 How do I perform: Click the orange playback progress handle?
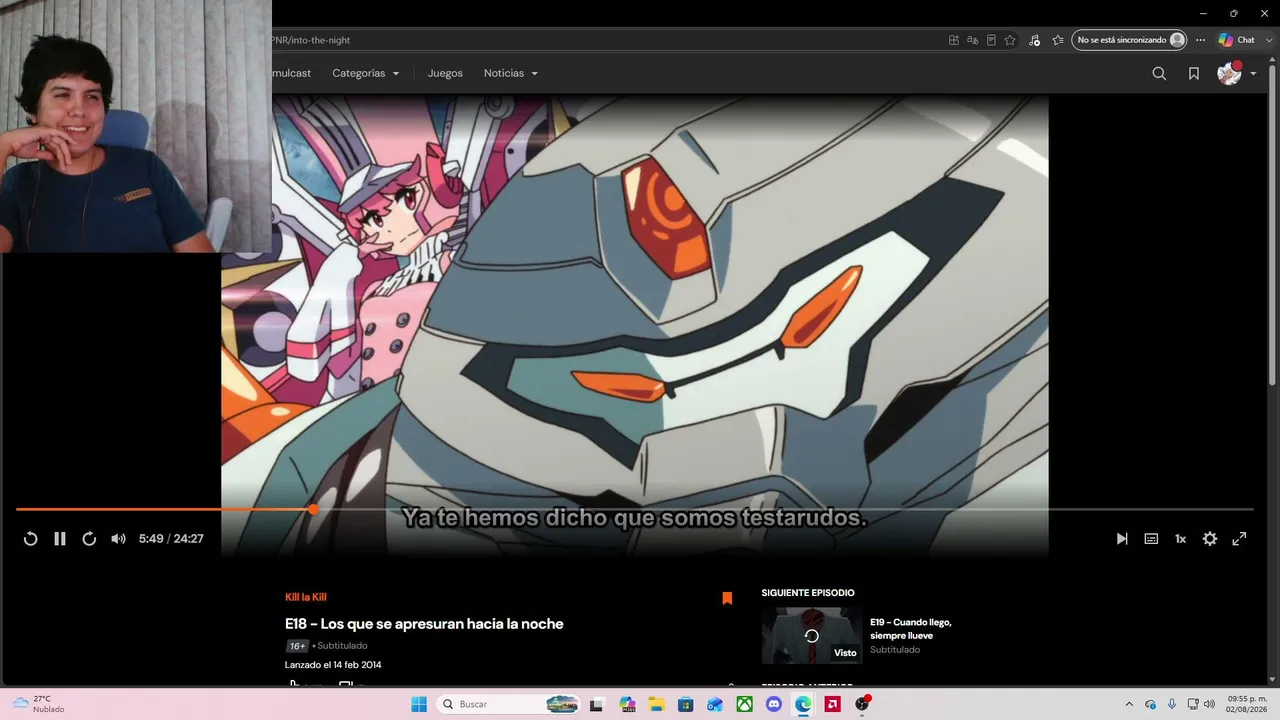(313, 509)
